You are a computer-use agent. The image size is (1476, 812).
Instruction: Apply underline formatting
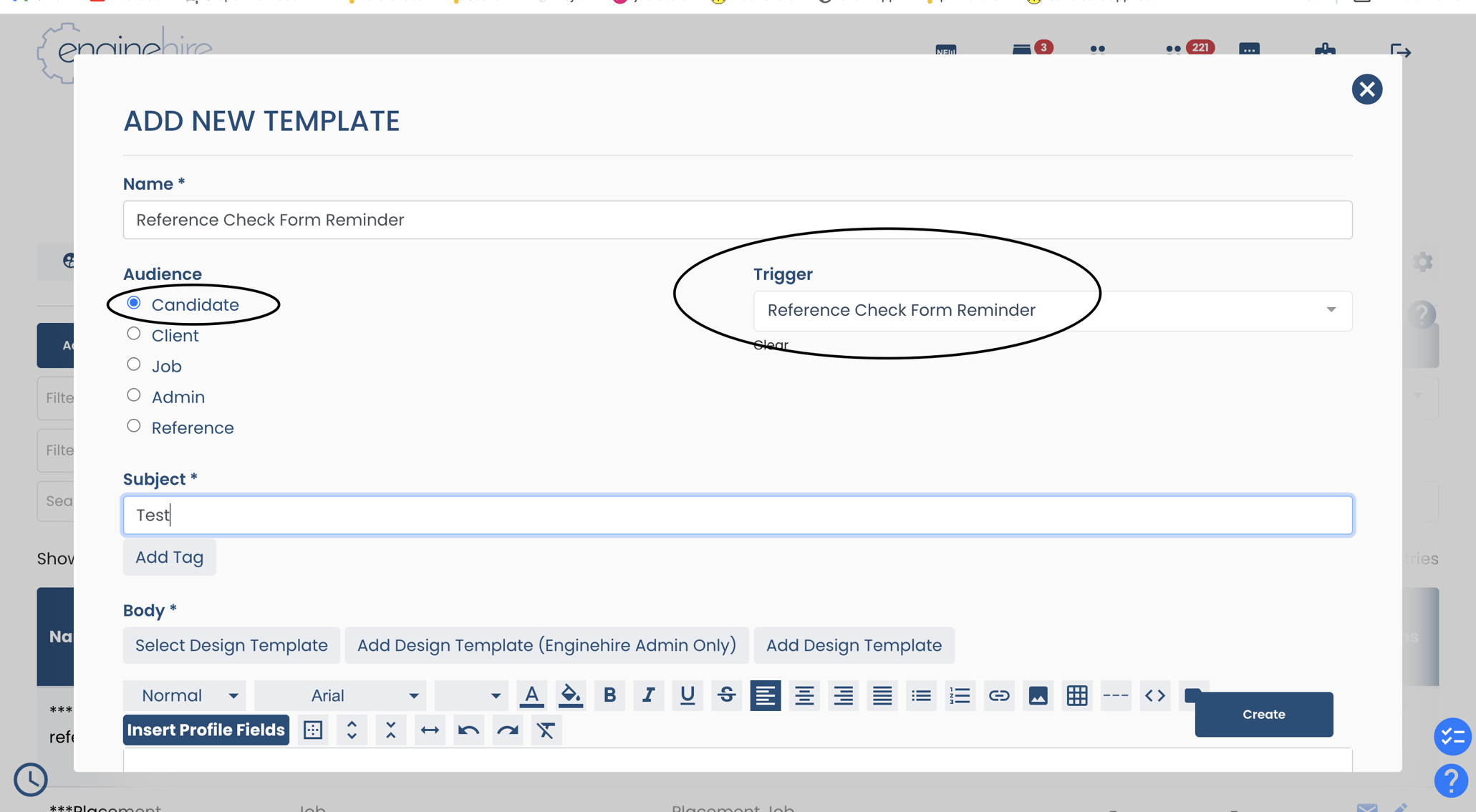687,695
